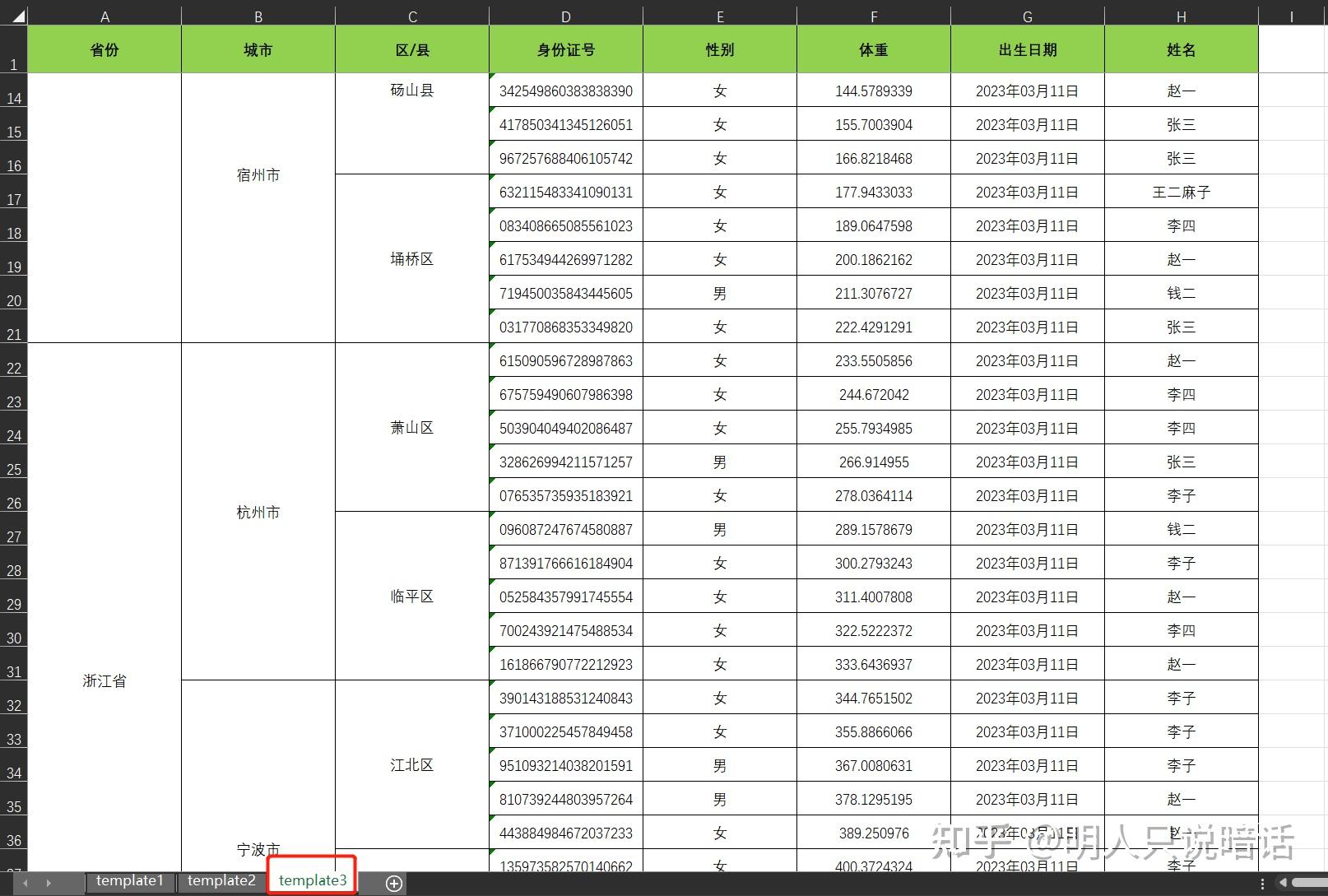Select column header H 姓名
The image size is (1328, 896).
[1181, 14]
